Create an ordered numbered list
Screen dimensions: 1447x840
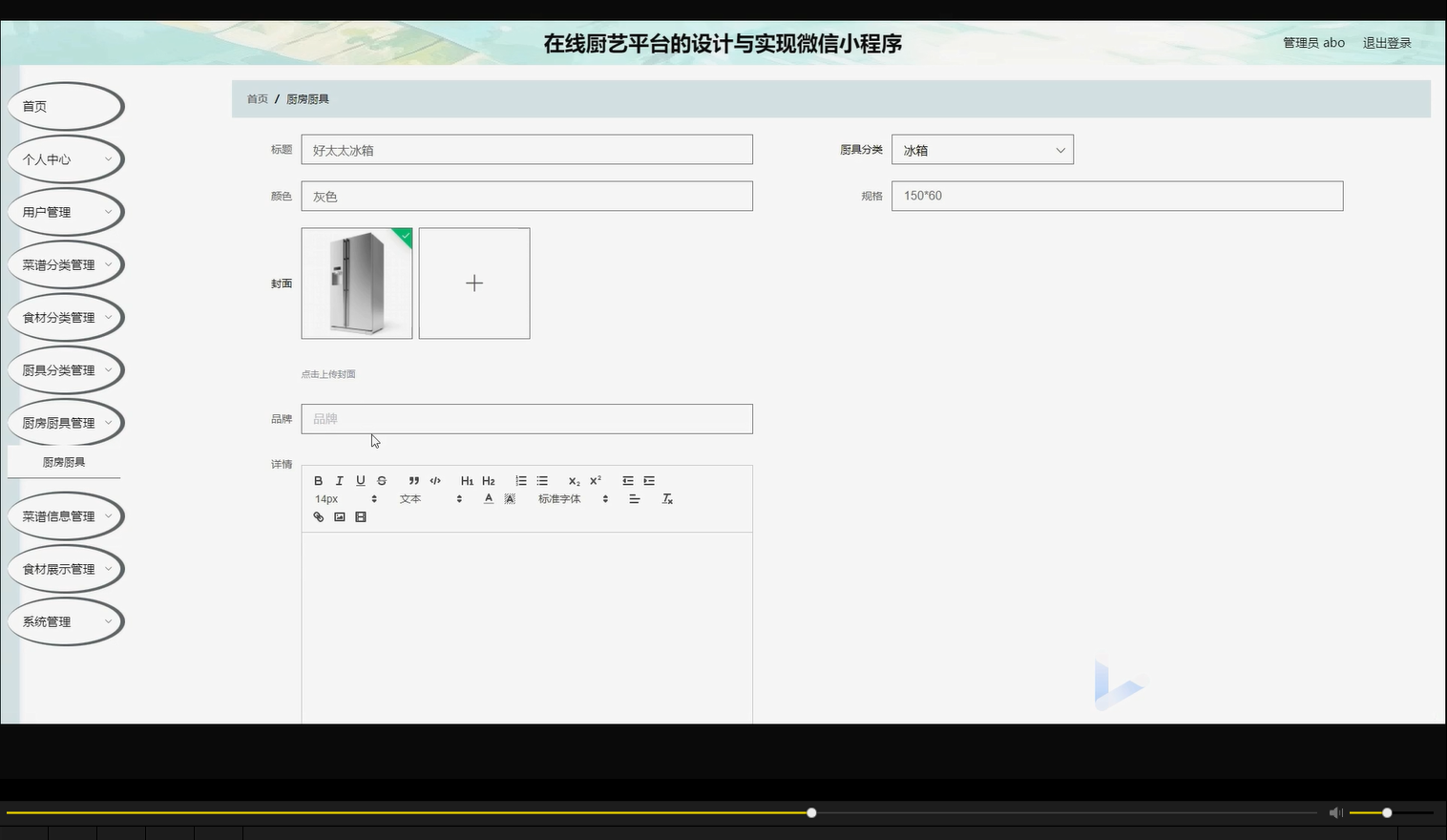tap(521, 481)
